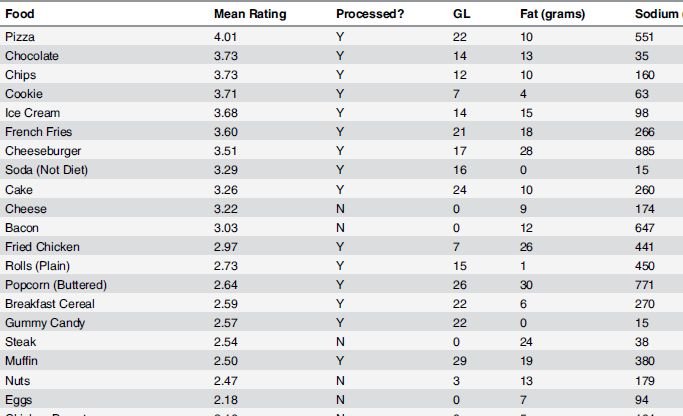
Task: Select the French Fries row label
Action: 38,132
